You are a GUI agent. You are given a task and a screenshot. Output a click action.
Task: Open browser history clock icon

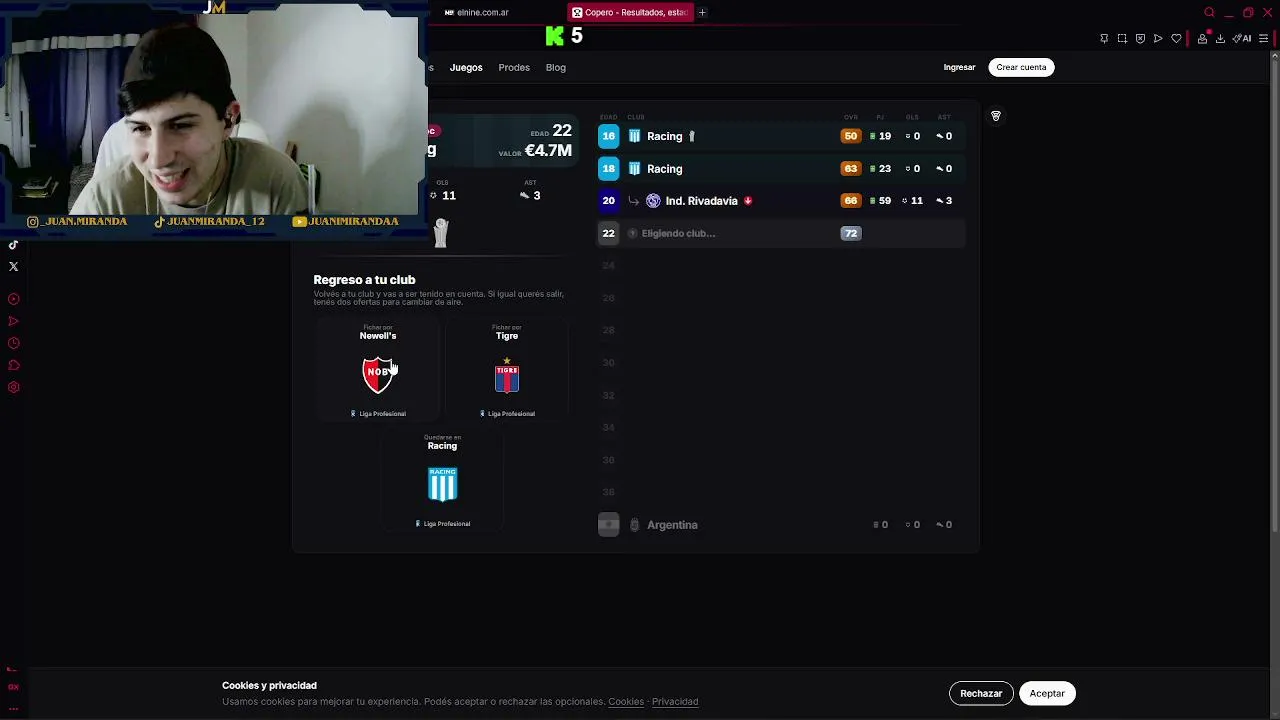[14, 343]
